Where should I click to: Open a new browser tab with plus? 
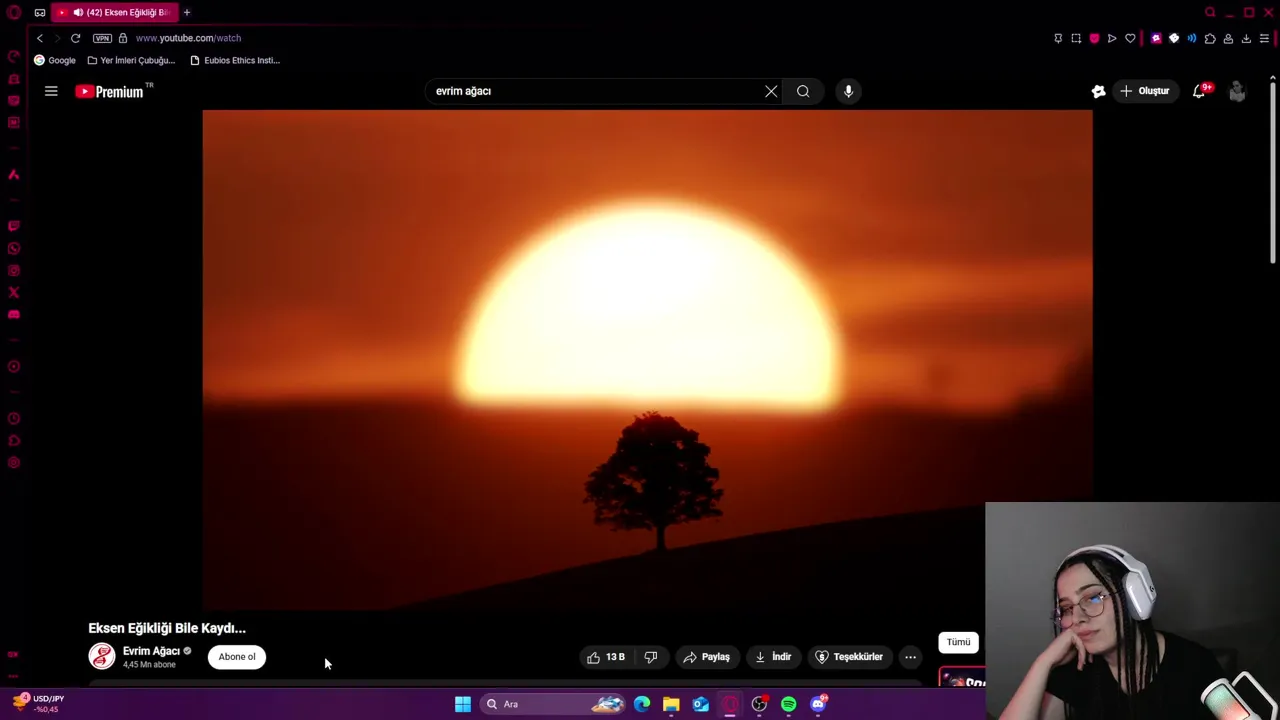pyautogui.click(x=186, y=12)
